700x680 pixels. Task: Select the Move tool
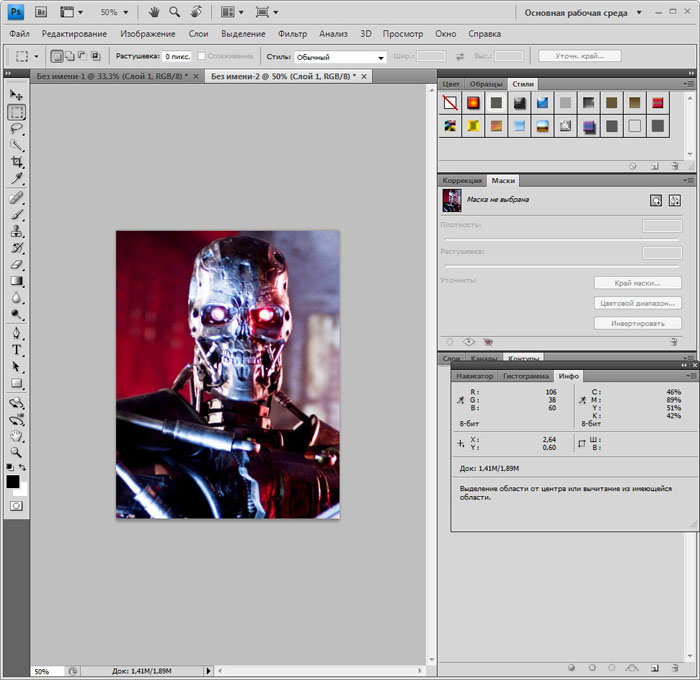16,94
